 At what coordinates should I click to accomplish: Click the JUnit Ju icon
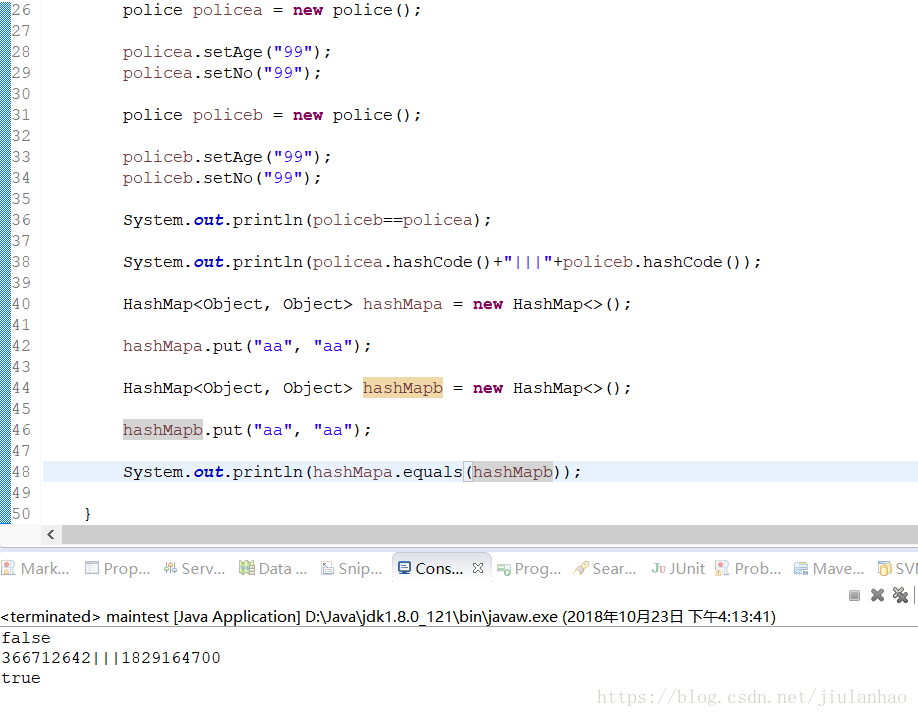[x=658, y=568]
